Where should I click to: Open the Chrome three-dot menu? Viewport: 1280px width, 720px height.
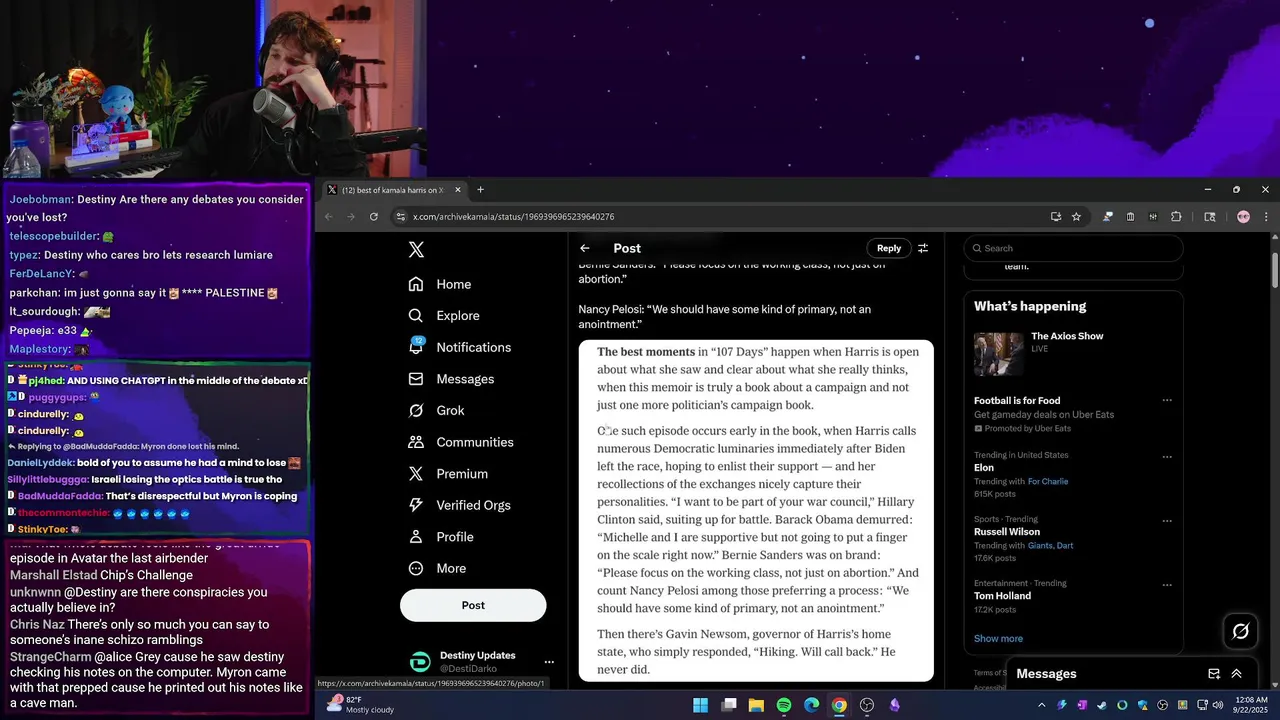point(1266,216)
